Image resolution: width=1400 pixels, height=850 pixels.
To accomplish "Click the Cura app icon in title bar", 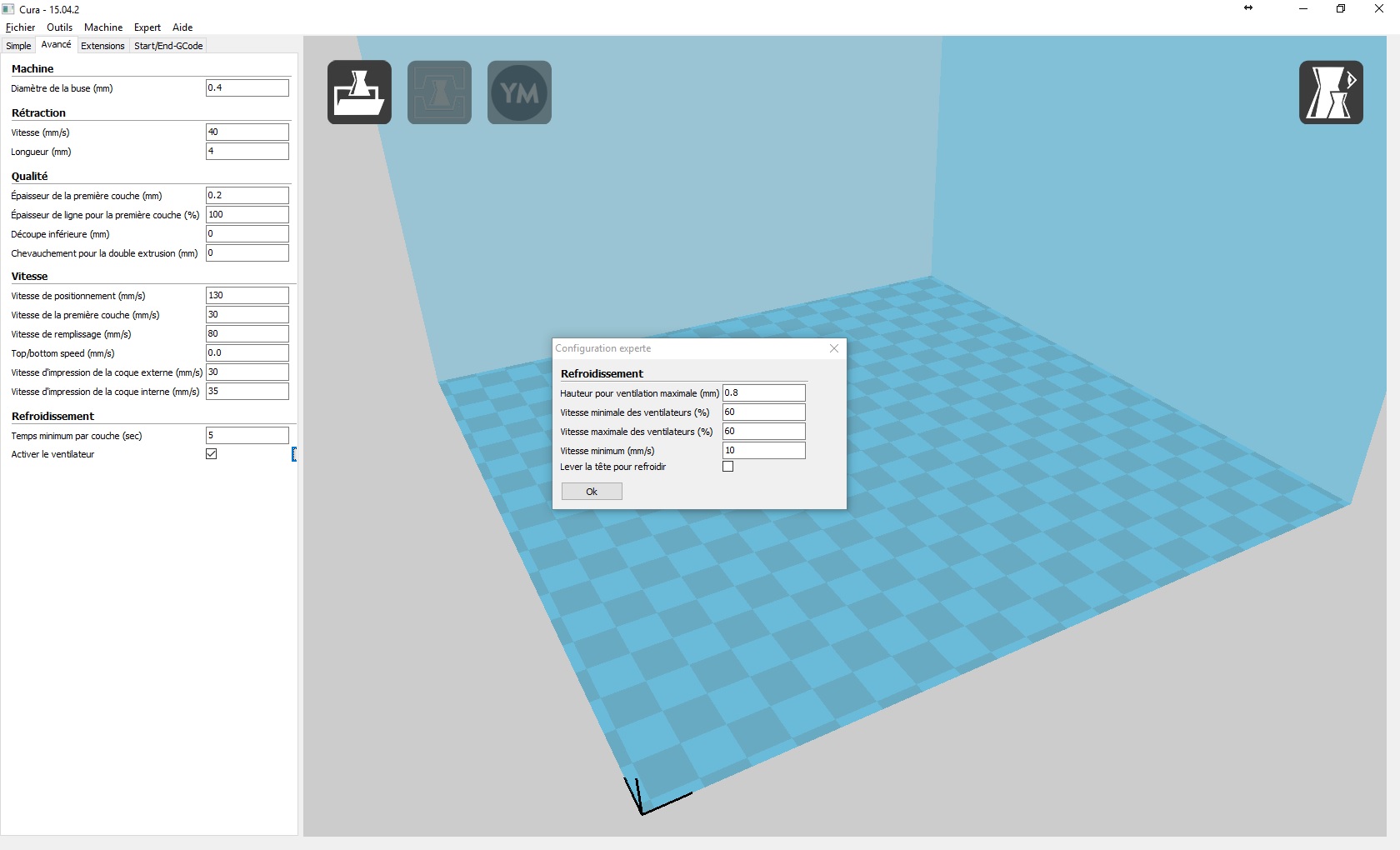I will click(x=8, y=9).
